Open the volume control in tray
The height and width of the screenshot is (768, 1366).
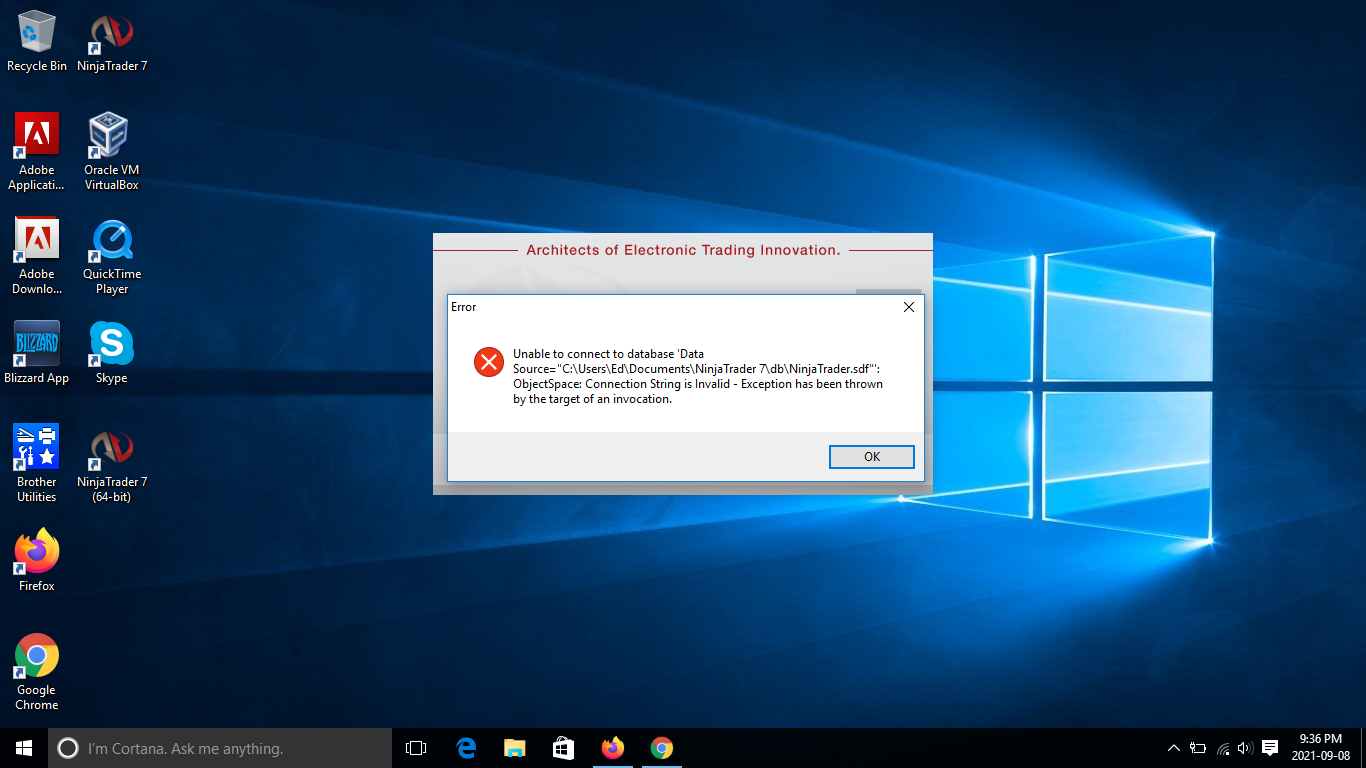pos(1245,748)
